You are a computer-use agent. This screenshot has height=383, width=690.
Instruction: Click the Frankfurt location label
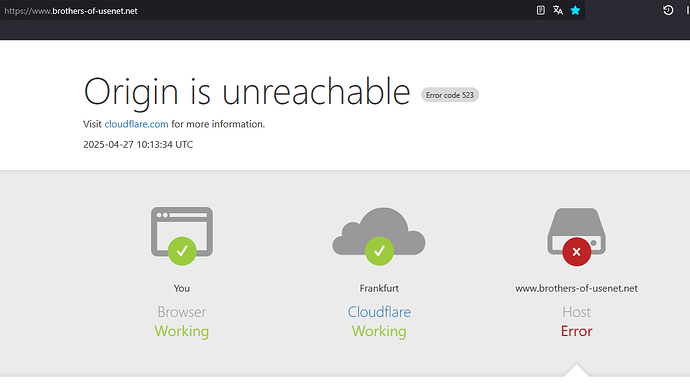[x=379, y=288]
